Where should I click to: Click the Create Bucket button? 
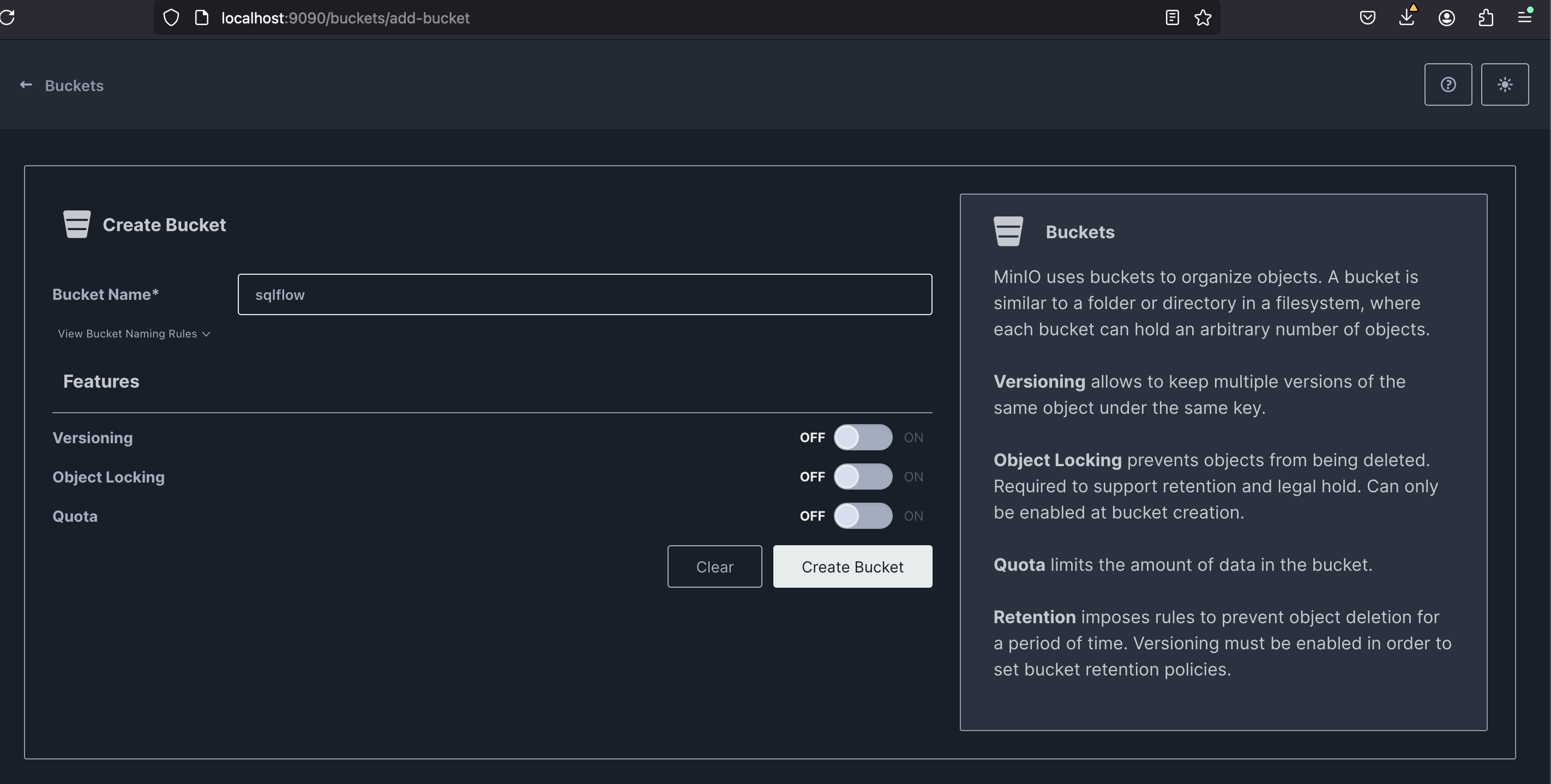click(x=852, y=566)
